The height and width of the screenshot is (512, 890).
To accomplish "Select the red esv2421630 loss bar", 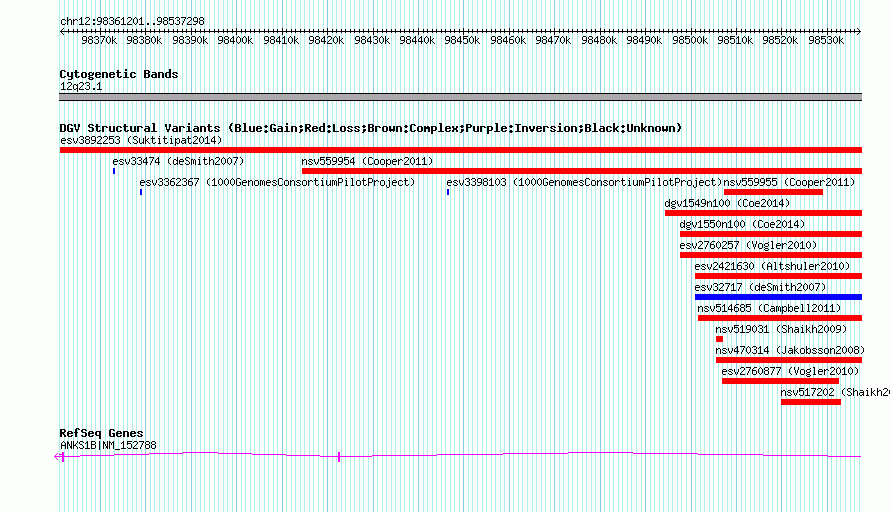I will pos(778,276).
